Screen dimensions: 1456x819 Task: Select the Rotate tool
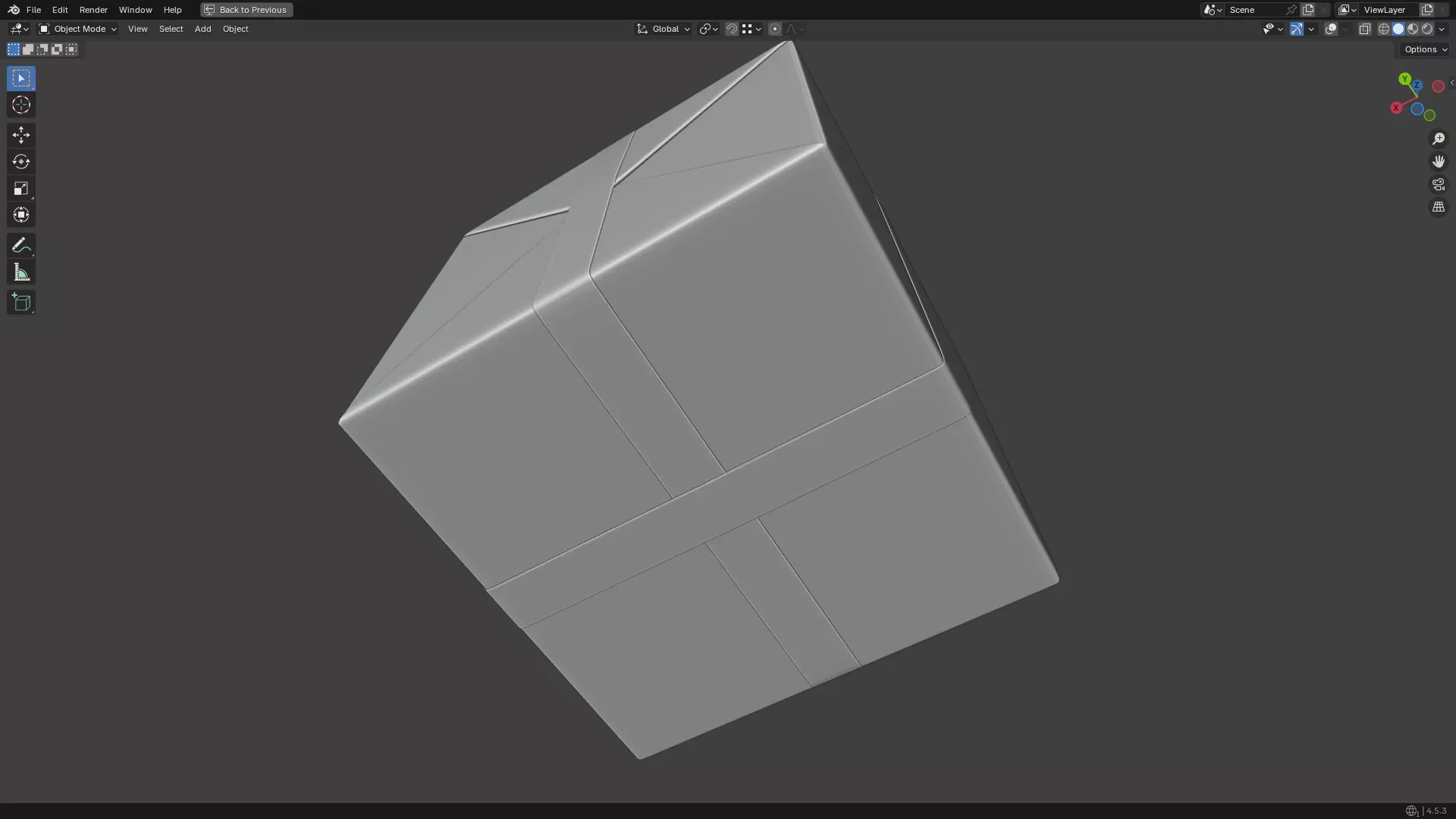point(20,162)
